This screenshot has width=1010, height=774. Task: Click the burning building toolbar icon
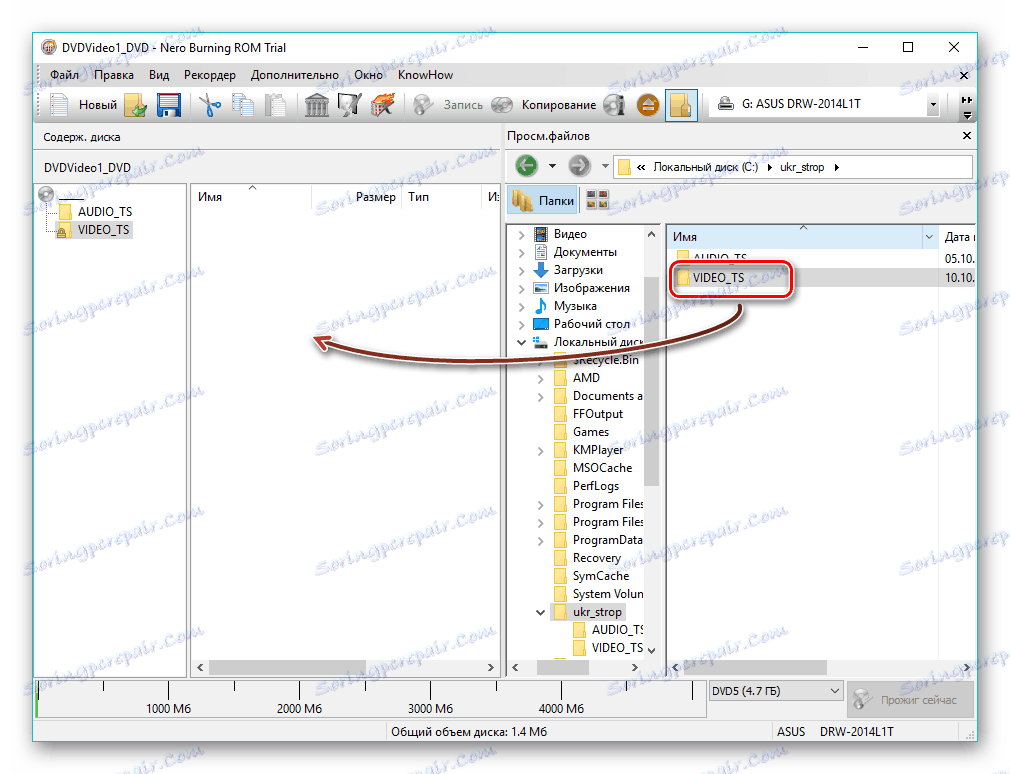point(382,105)
